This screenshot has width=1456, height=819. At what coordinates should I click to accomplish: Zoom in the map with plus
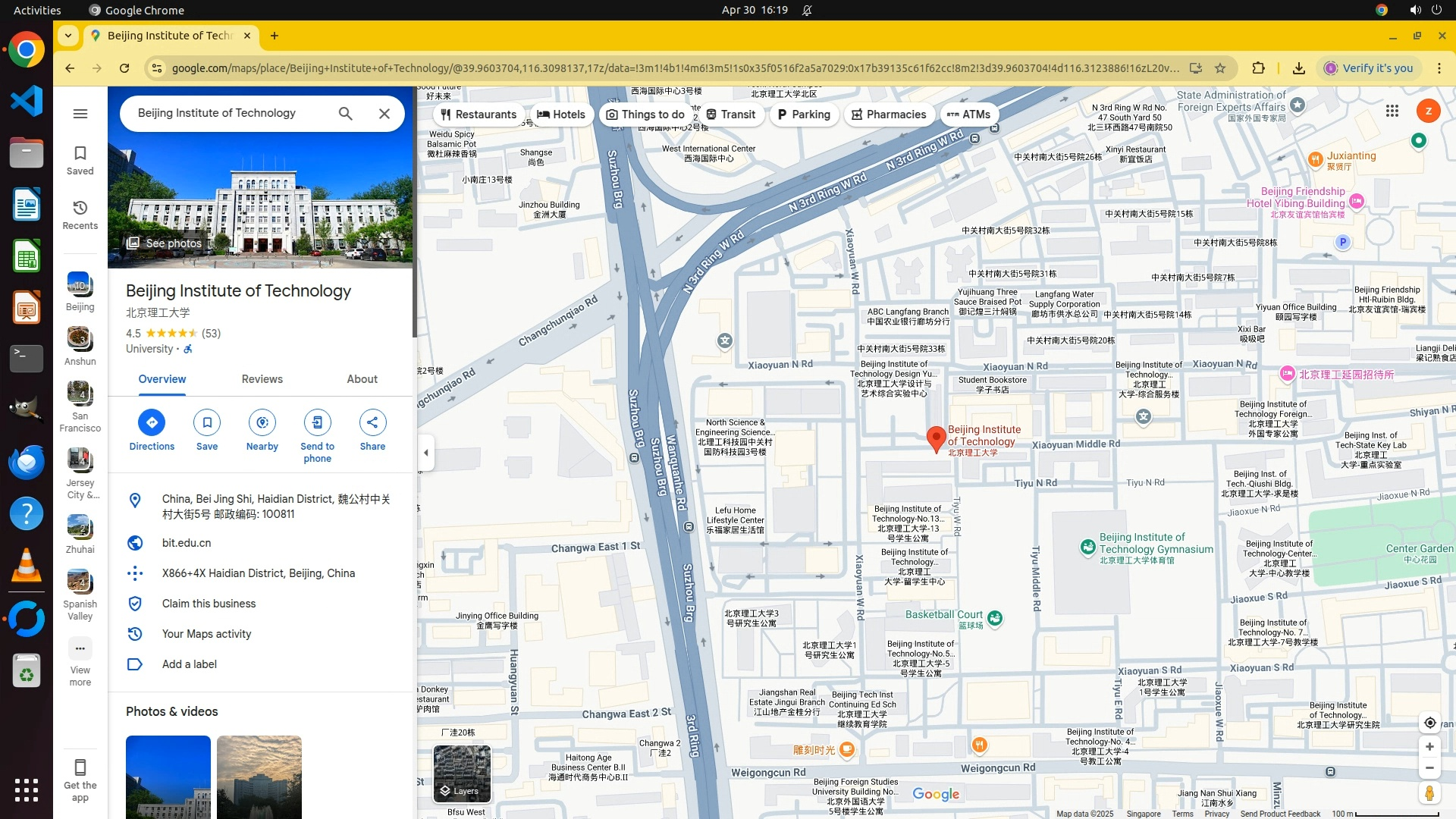[x=1429, y=747]
